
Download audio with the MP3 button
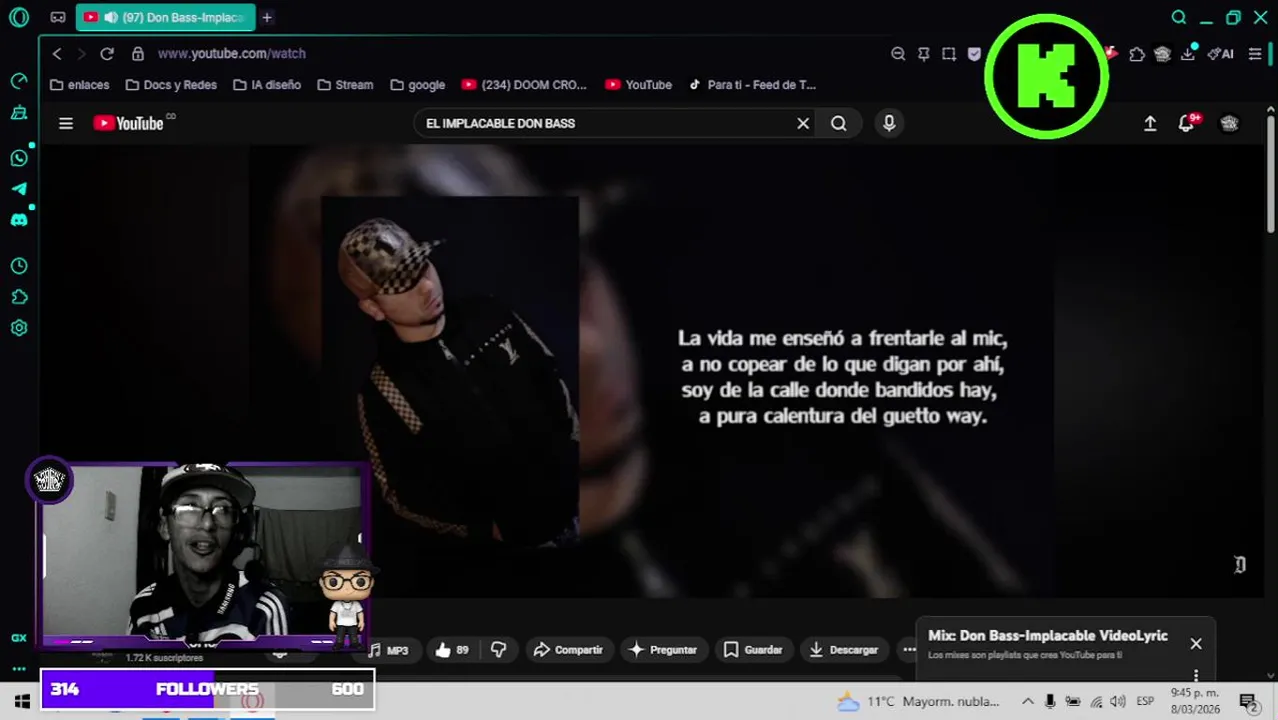[388, 650]
